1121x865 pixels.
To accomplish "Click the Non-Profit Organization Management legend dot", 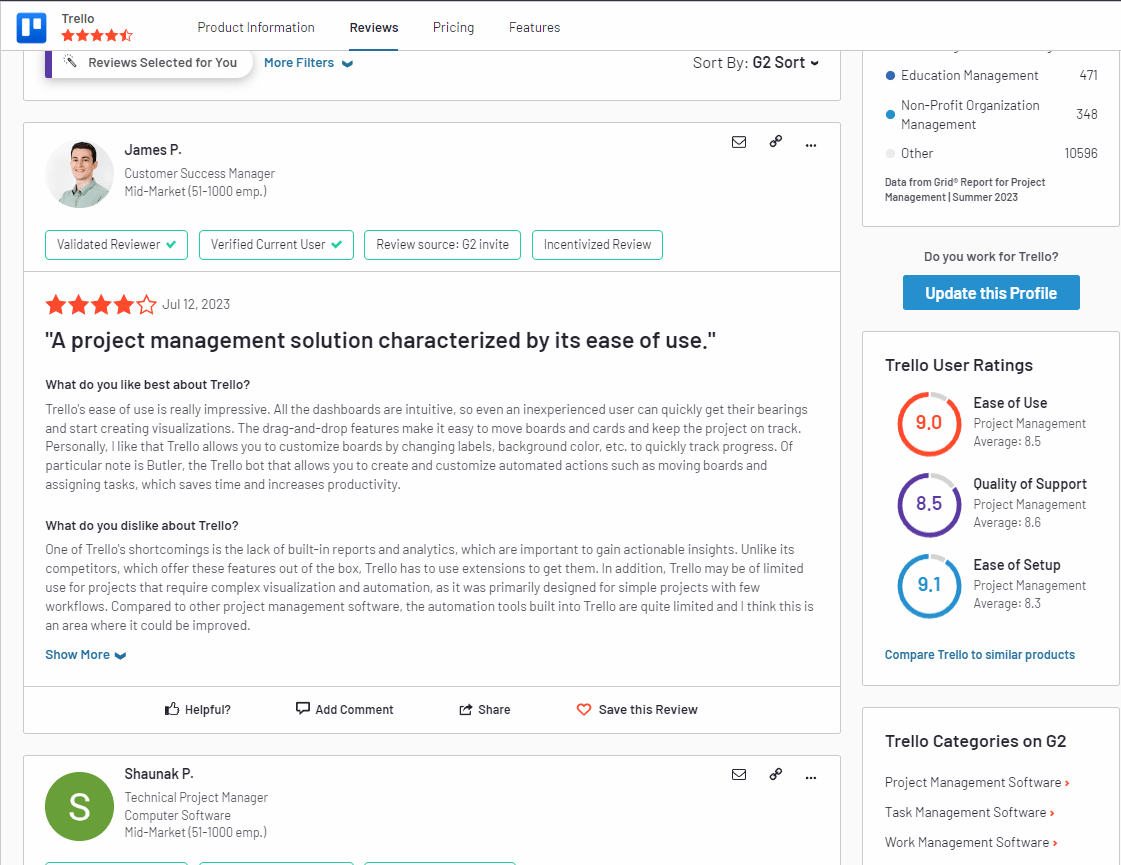I will pos(890,114).
